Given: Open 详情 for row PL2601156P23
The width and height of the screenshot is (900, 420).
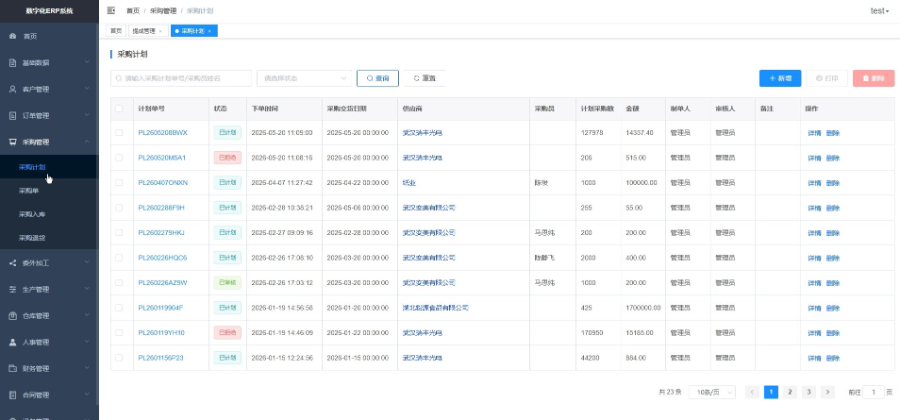Looking at the screenshot, I should tap(814, 358).
